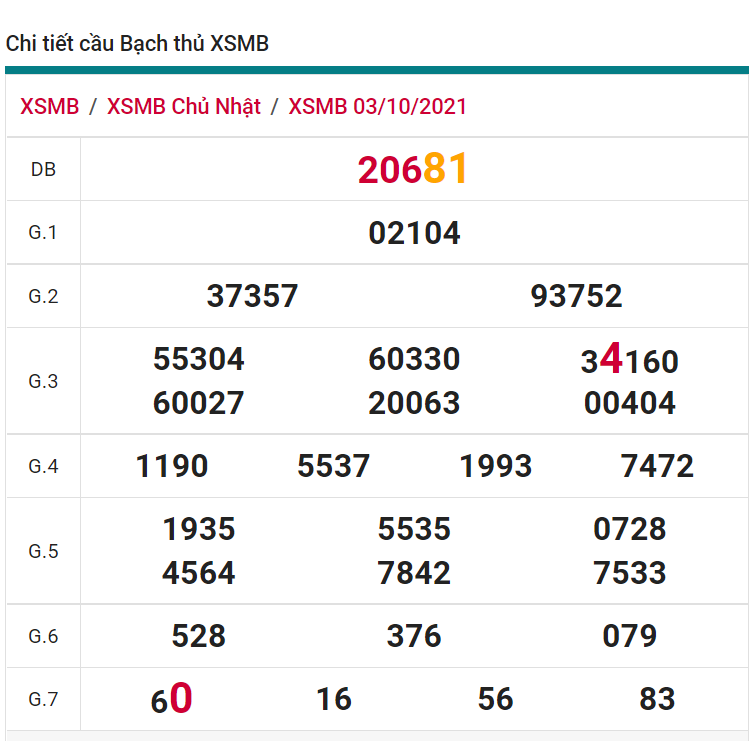This screenshot has width=751, height=741.
Task: Click the G.1 prize number 02104
Action: [x=414, y=233]
